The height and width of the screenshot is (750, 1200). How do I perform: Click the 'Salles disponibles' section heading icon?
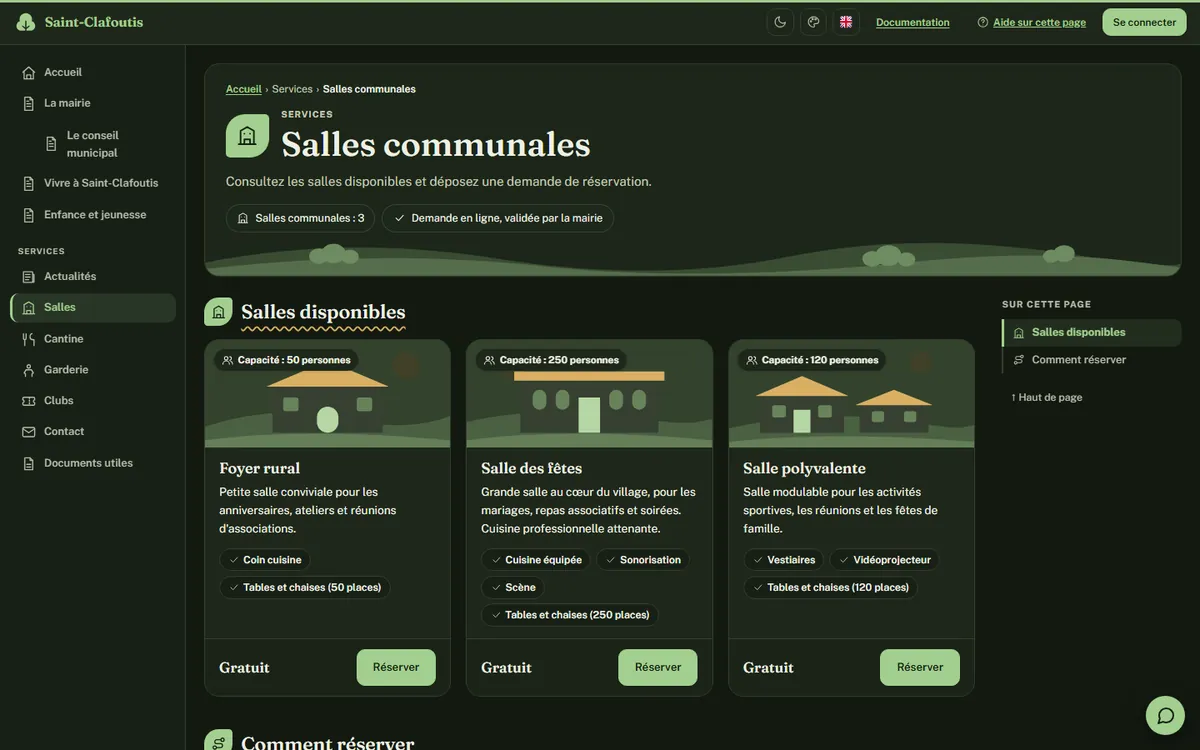point(218,312)
